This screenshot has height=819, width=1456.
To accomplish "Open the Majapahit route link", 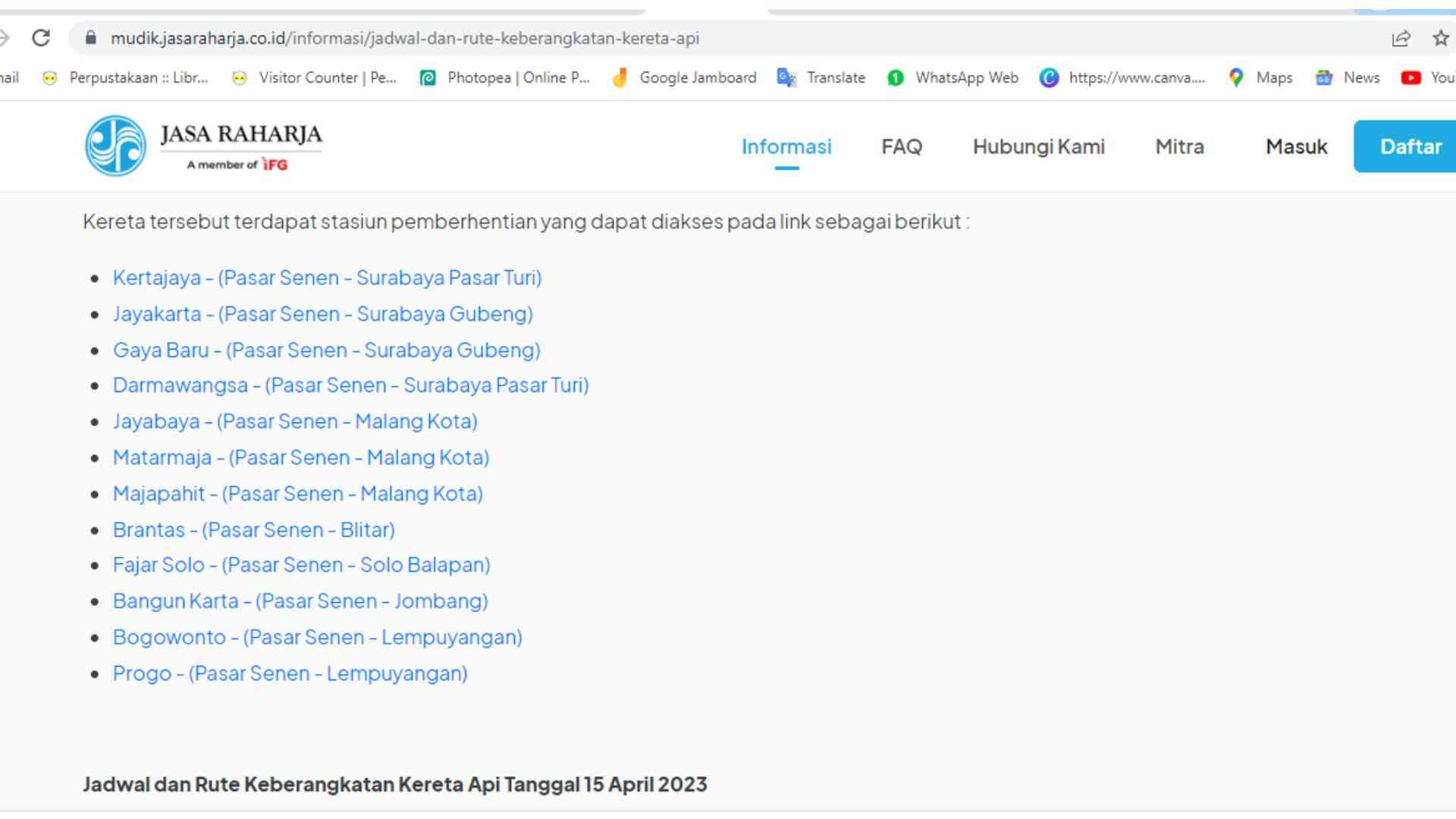I will (298, 494).
